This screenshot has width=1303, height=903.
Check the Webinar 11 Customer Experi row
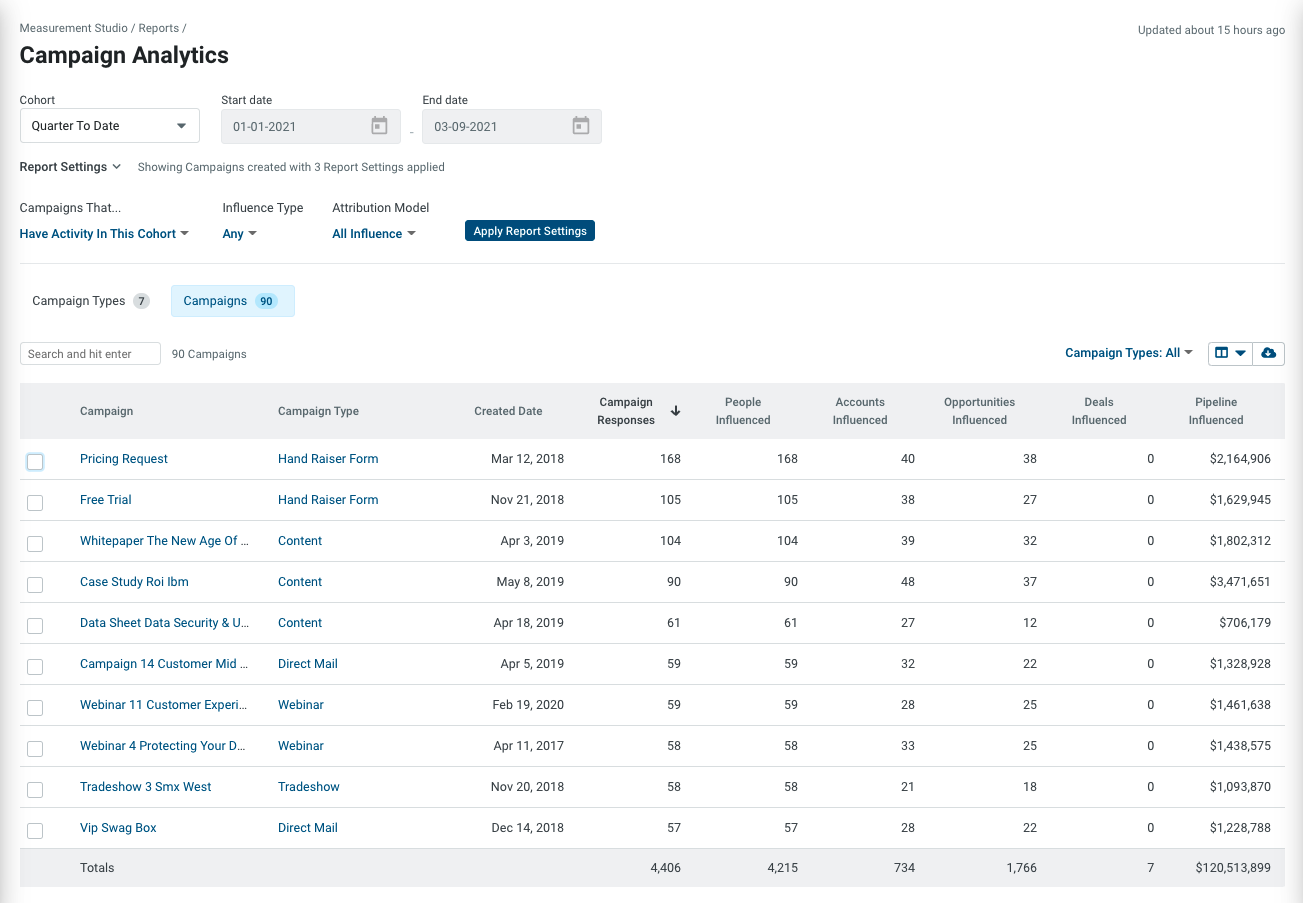(x=35, y=708)
